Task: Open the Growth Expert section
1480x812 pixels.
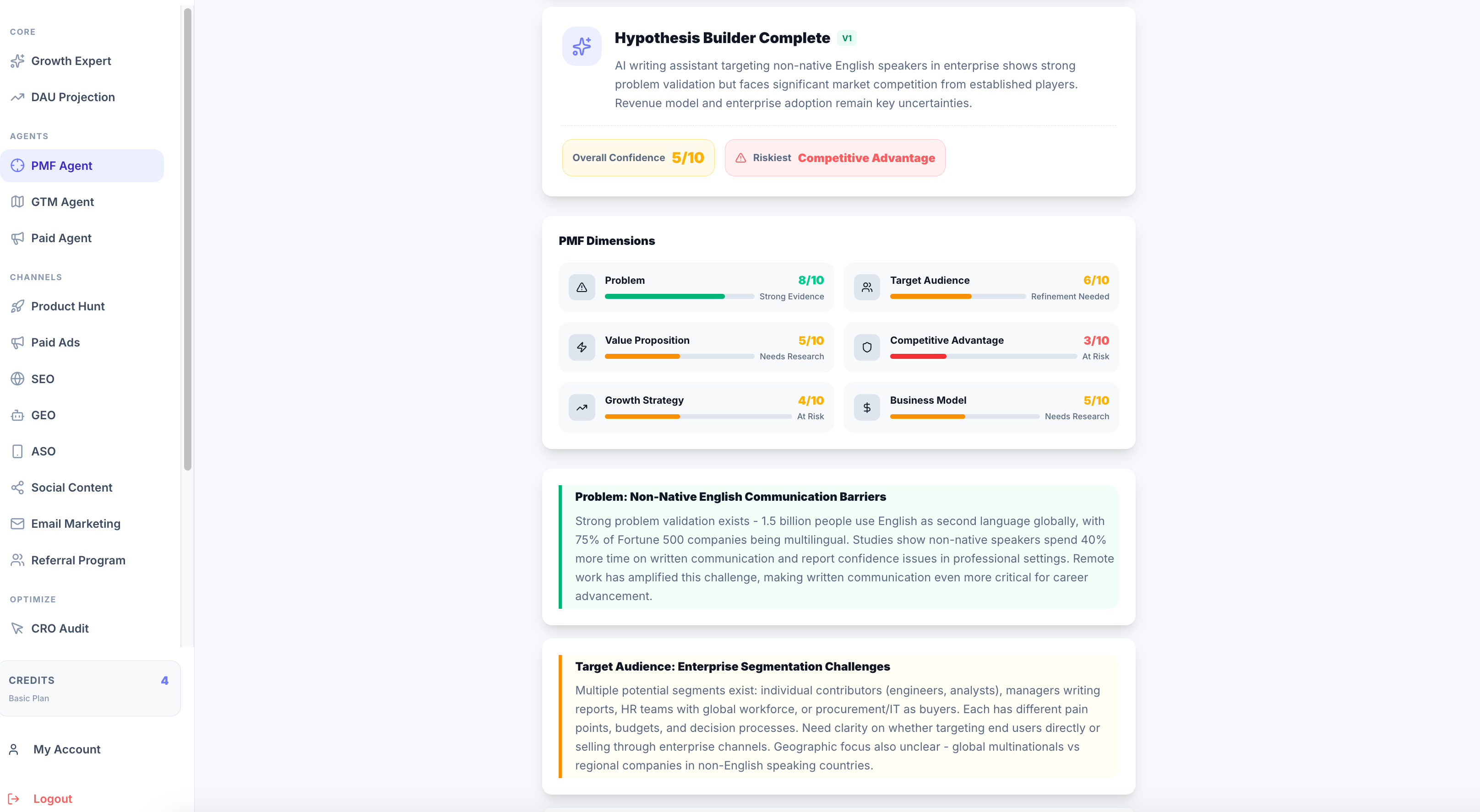Action: [x=71, y=61]
